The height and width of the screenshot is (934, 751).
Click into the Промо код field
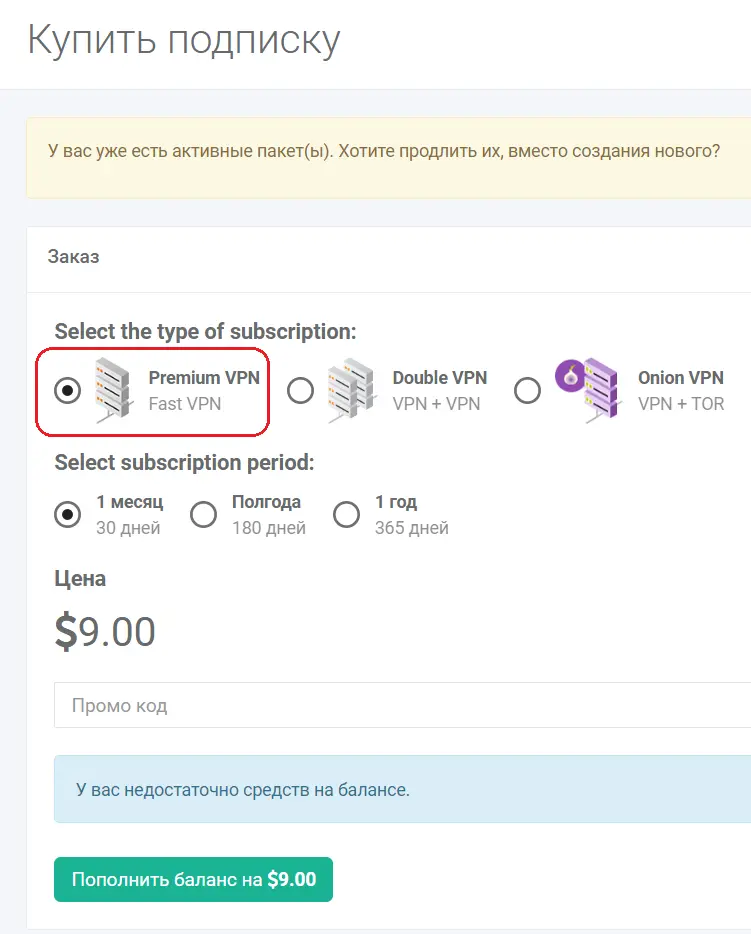point(403,705)
